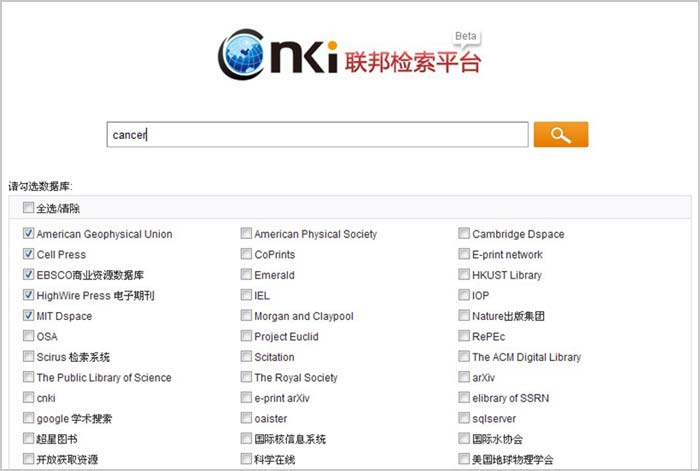Select the 国际水协会 checkbox
The image size is (700, 471).
point(464,438)
